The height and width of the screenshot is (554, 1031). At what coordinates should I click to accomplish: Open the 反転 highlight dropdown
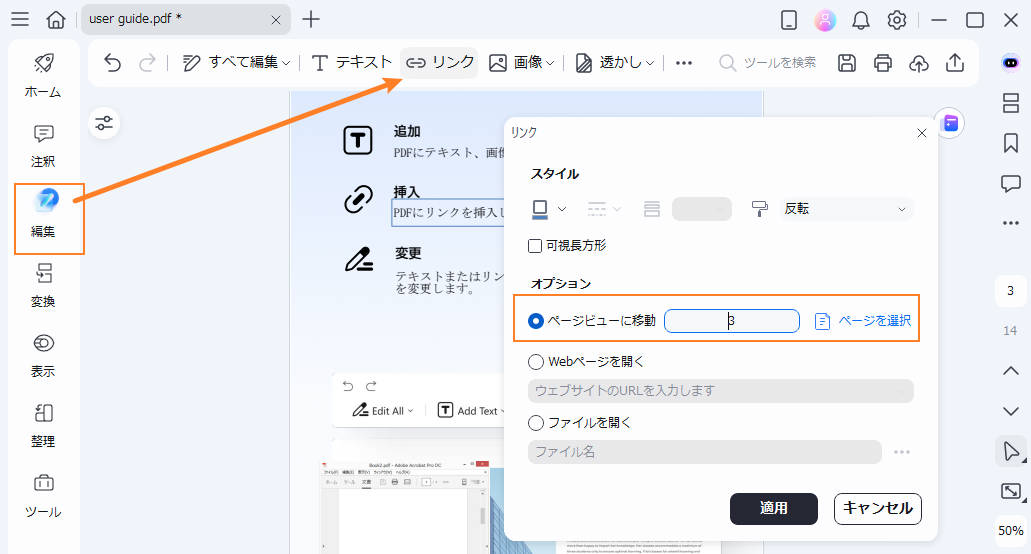(846, 209)
